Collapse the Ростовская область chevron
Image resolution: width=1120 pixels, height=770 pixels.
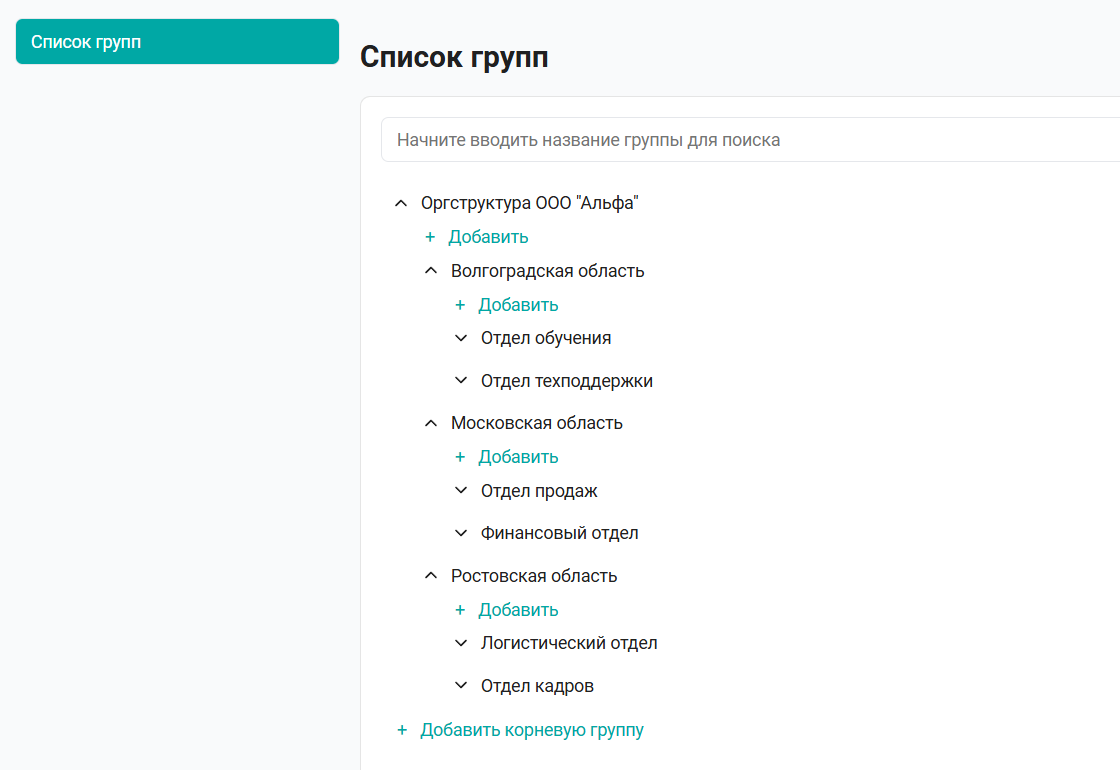pos(431,576)
